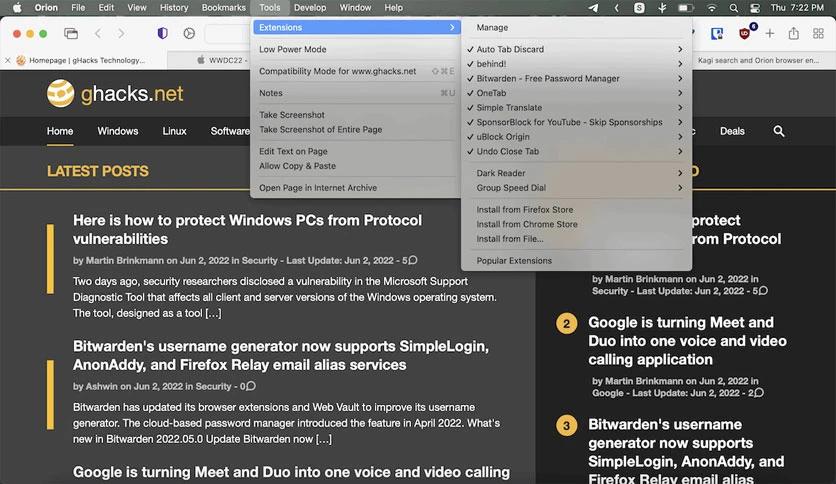
Task: Switch to Kagi search and Orion browser tab
Action: [x=758, y=60]
